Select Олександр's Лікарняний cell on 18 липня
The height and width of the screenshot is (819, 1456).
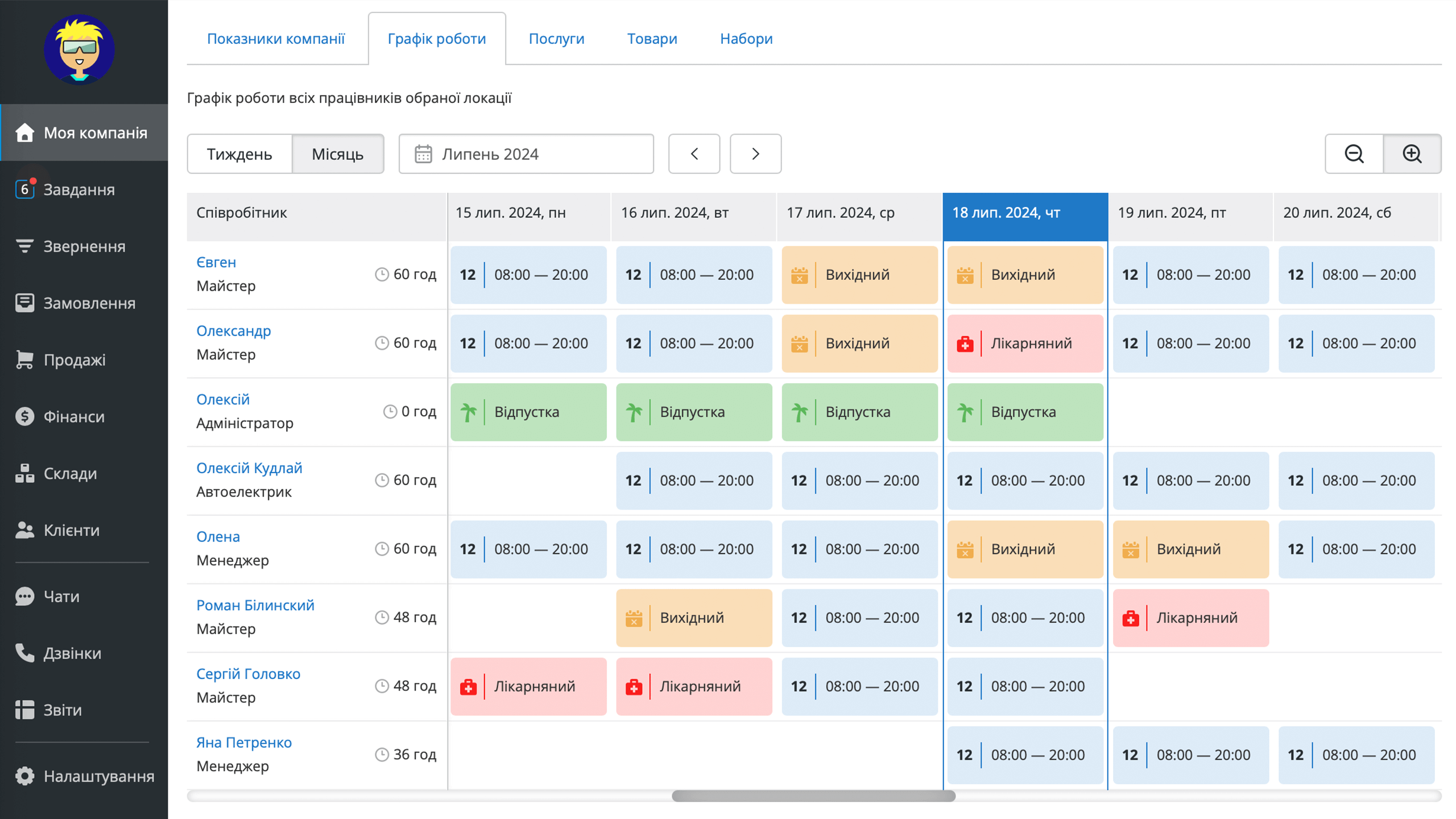pos(1025,344)
